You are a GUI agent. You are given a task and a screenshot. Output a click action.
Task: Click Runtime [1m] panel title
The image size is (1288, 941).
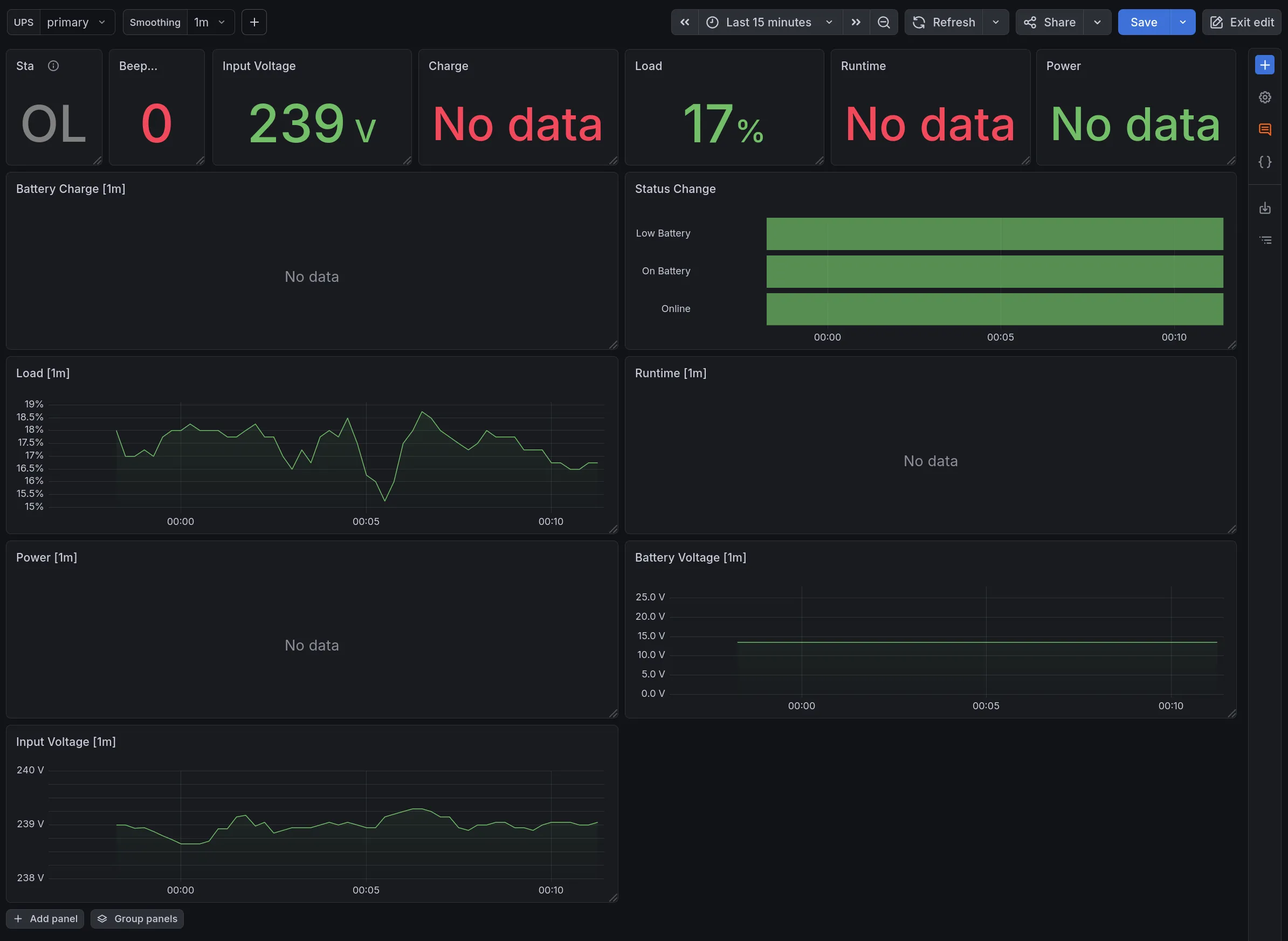(x=671, y=373)
